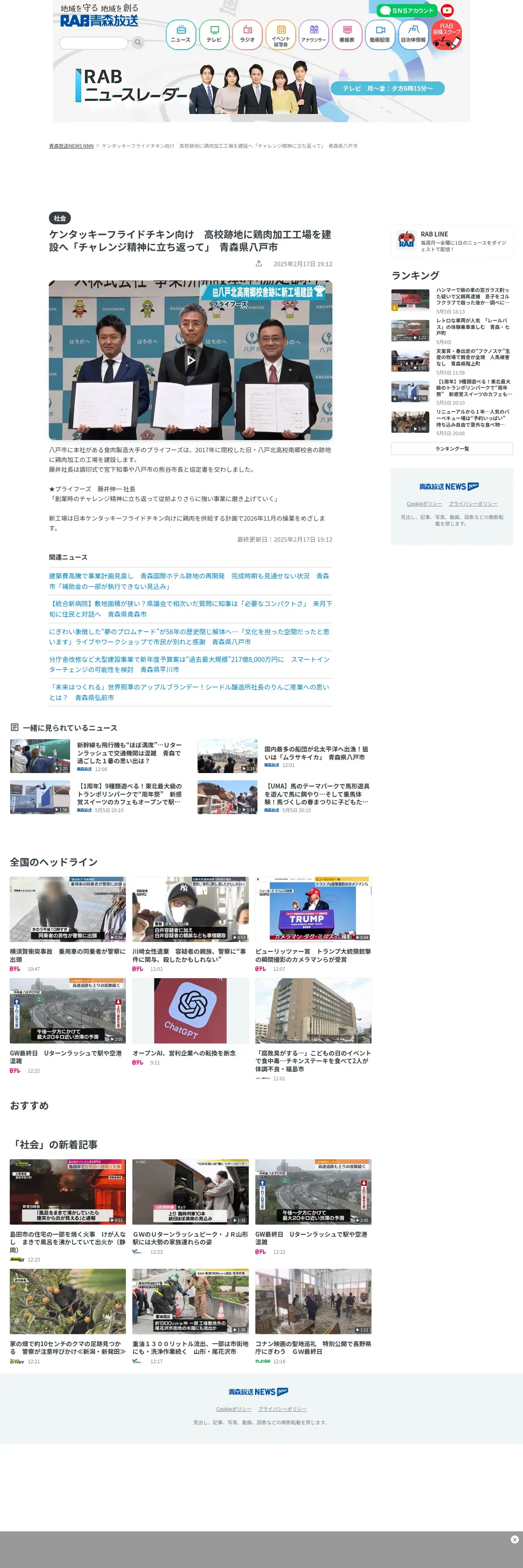
Task: Open オープンAI ChatGPT thumbnail
Action: pos(190,1011)
